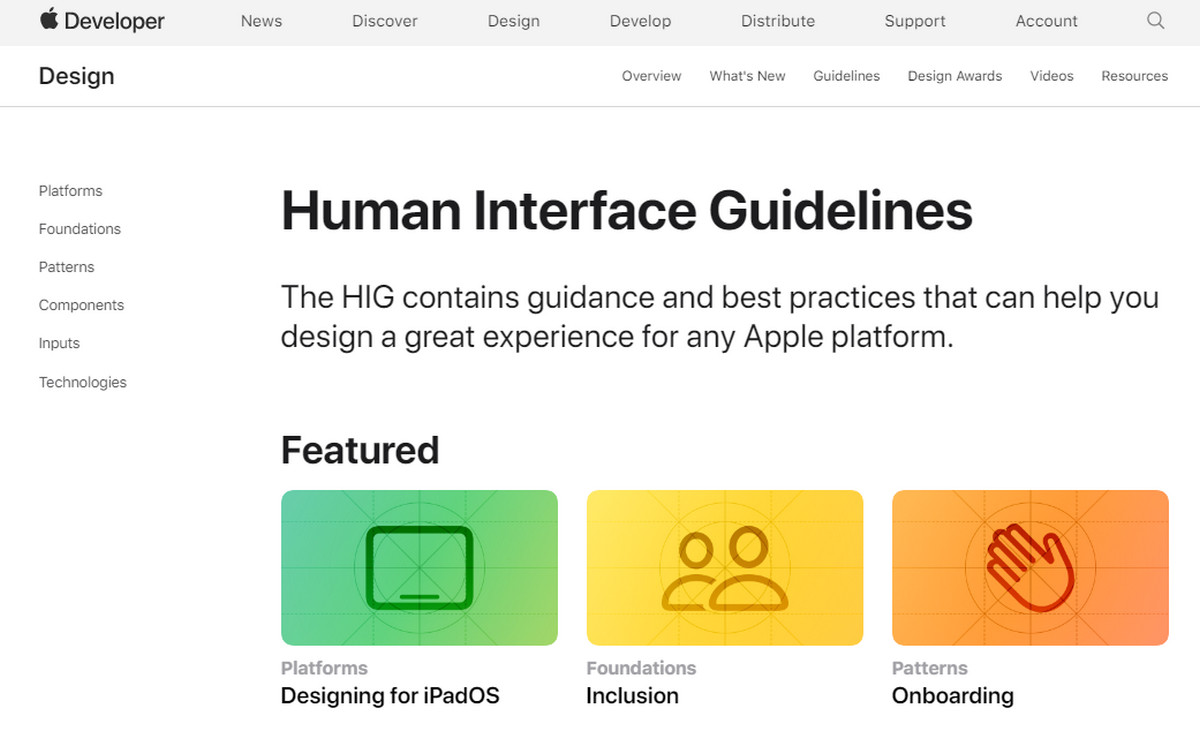1200x739 pixels.
Task: Open the News menu item
Action: point(261,21)
